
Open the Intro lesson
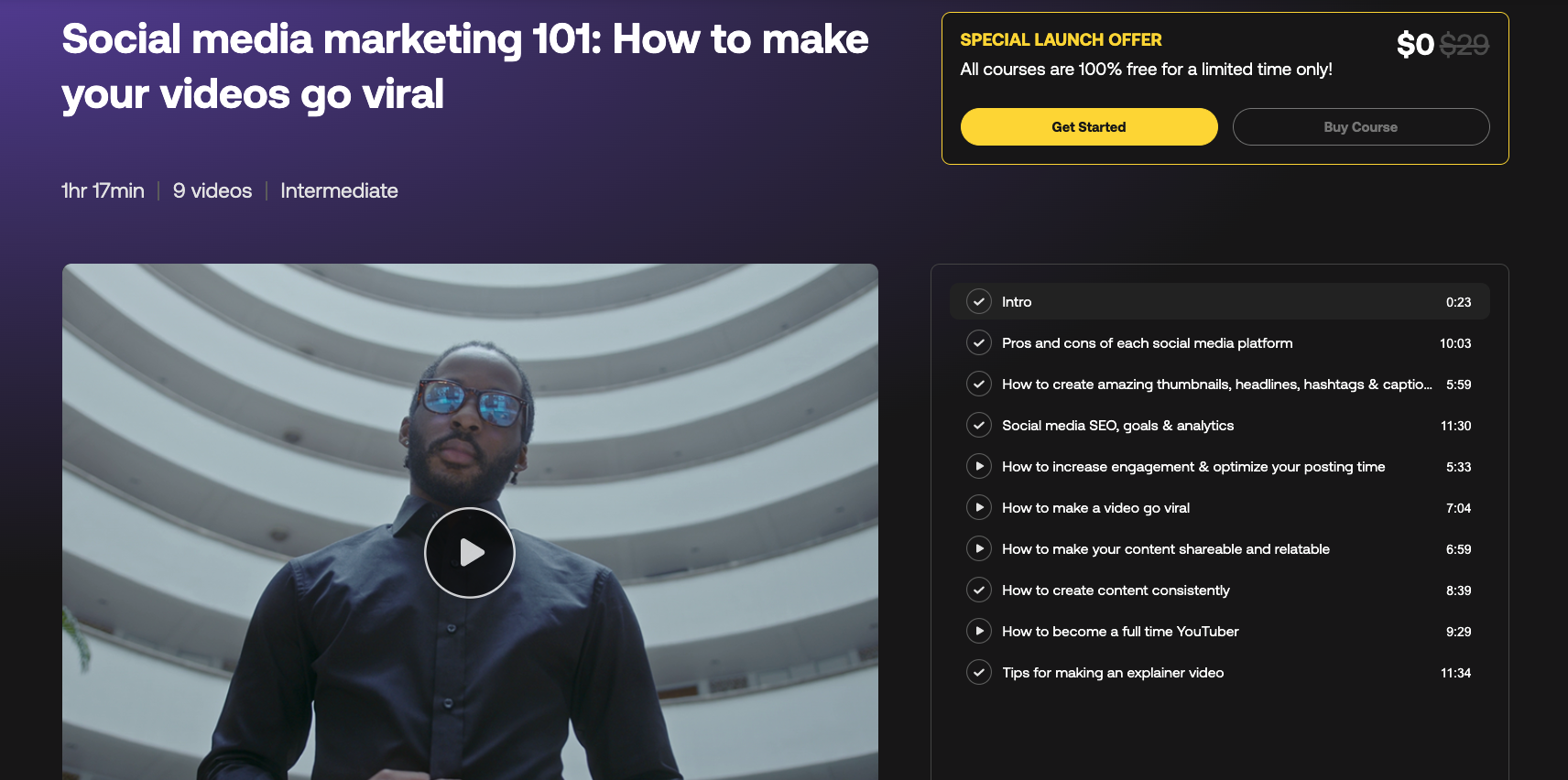(1220, 301)
